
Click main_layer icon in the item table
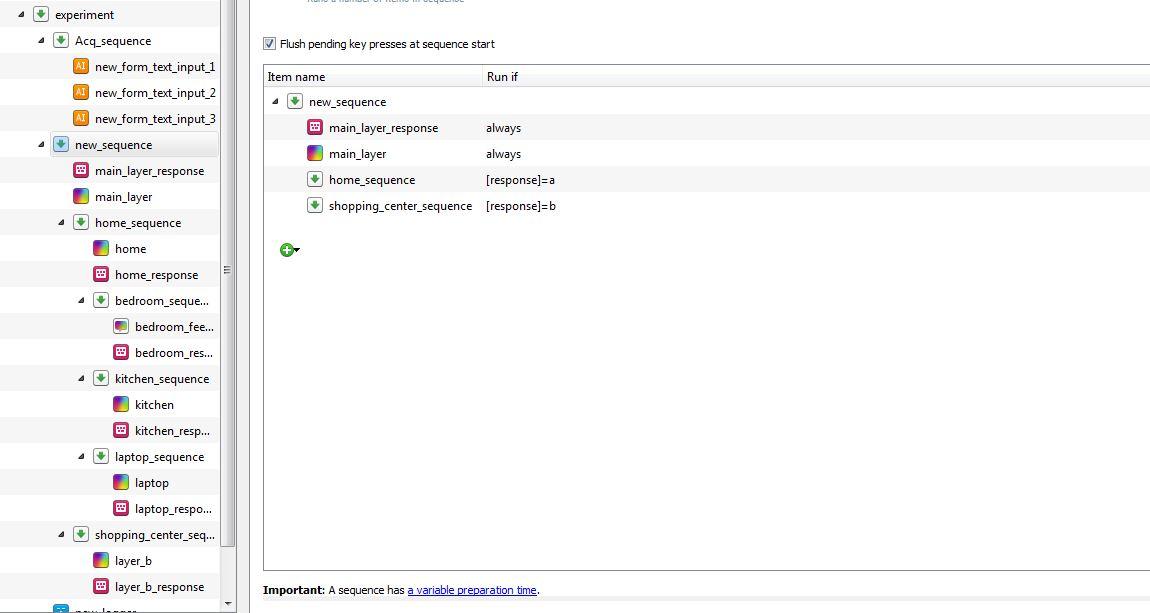315,153
